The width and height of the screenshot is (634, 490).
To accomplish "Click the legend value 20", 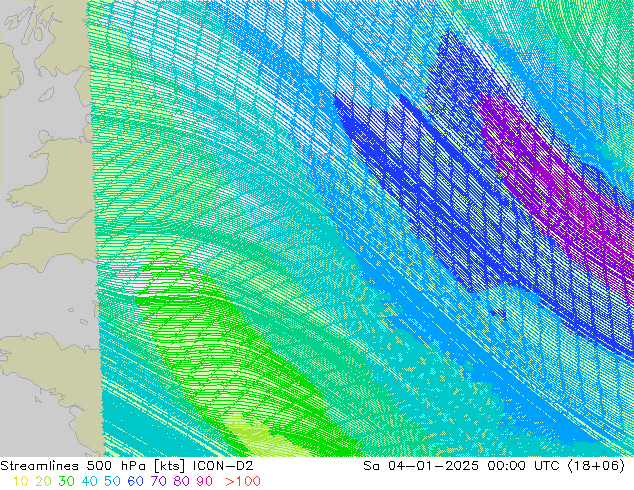I will click(43, 481).
